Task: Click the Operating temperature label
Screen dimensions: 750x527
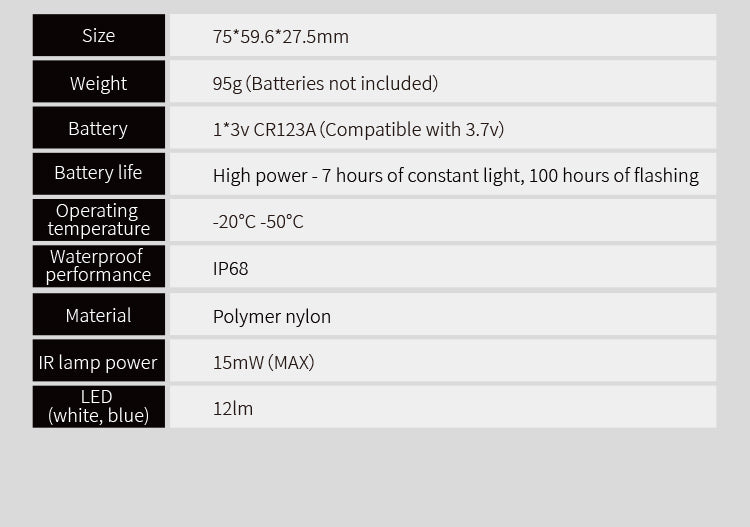Action: click(99, 220)
